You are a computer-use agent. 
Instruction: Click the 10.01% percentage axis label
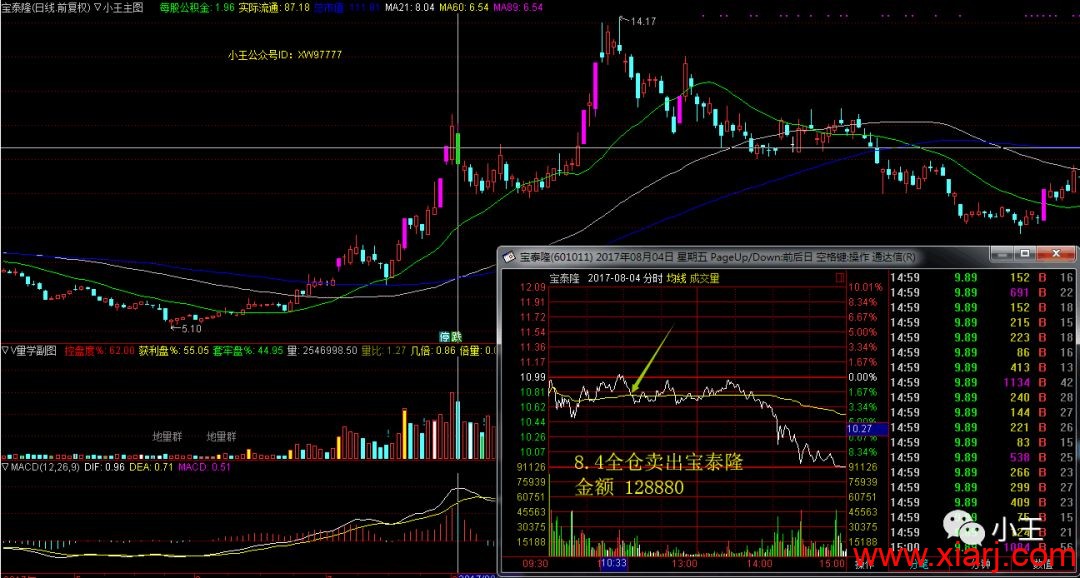pos(864,287)
